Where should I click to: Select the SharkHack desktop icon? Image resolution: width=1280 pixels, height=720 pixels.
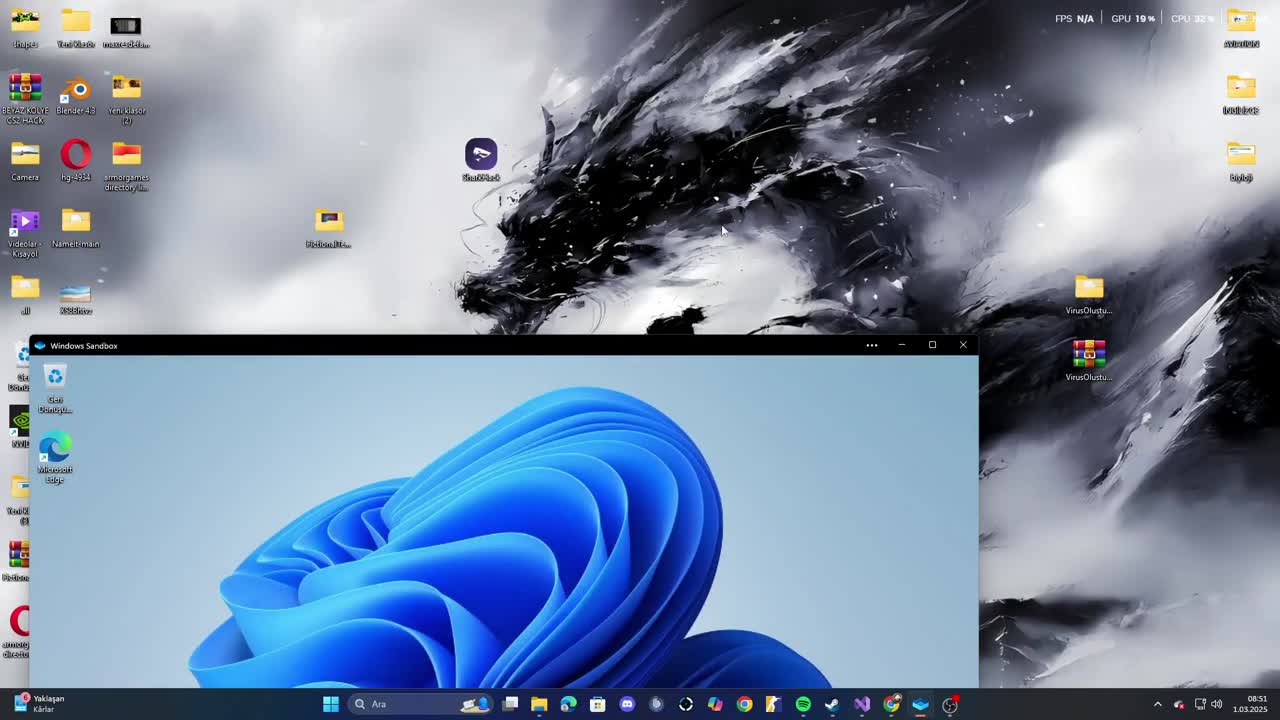click(x=481, y=155)
